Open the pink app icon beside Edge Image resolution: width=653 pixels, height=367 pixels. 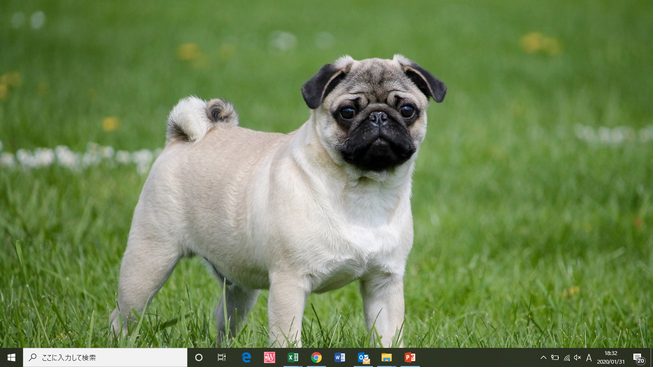(269, 357)
